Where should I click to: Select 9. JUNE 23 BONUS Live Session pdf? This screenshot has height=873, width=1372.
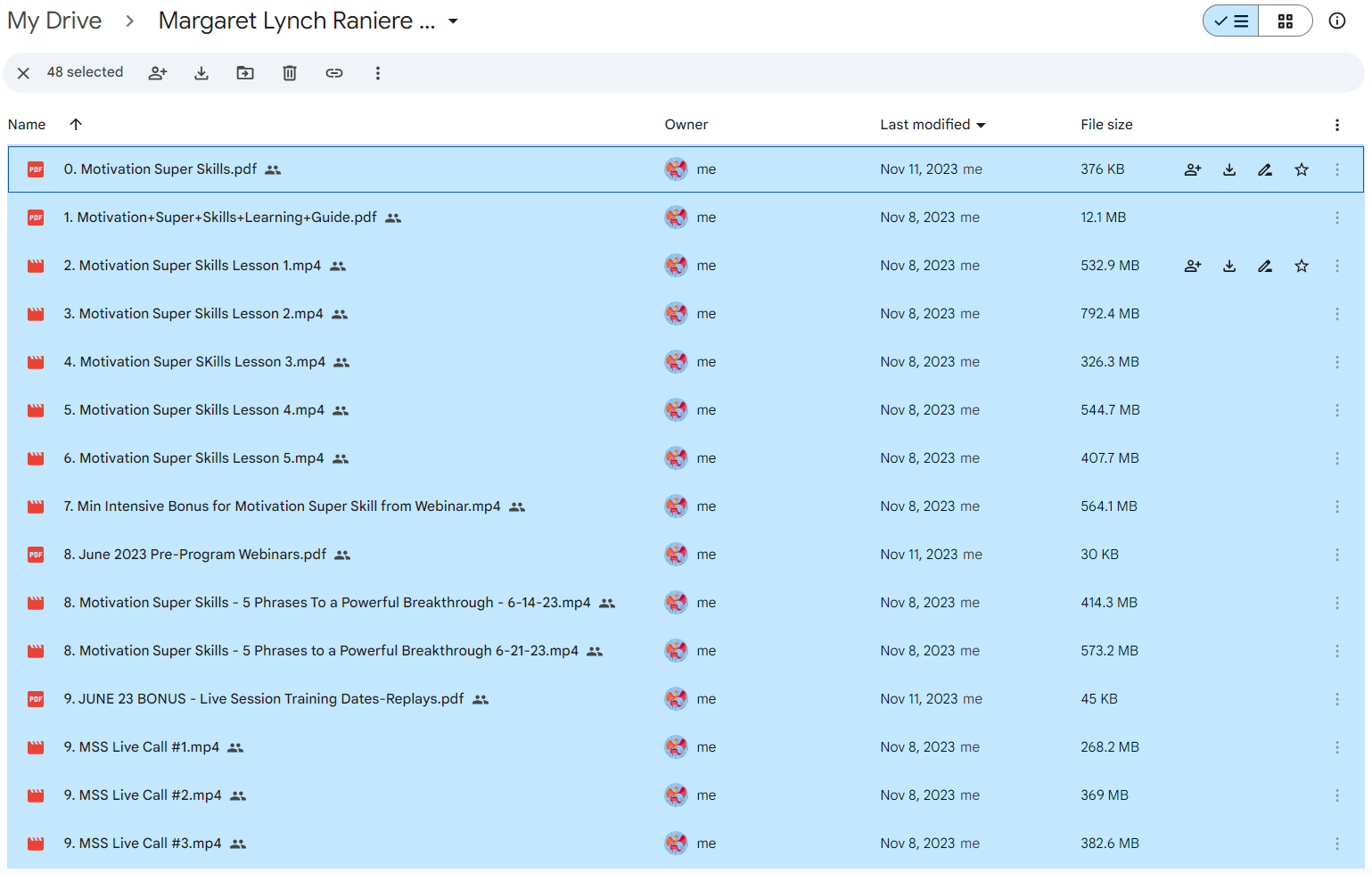tap(686, 699)
